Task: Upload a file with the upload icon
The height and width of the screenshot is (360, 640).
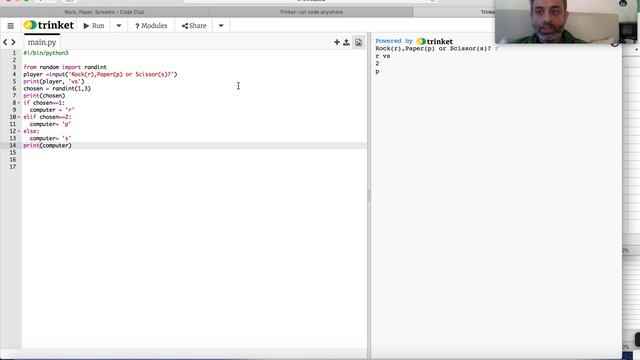Action: click(346, 42)
